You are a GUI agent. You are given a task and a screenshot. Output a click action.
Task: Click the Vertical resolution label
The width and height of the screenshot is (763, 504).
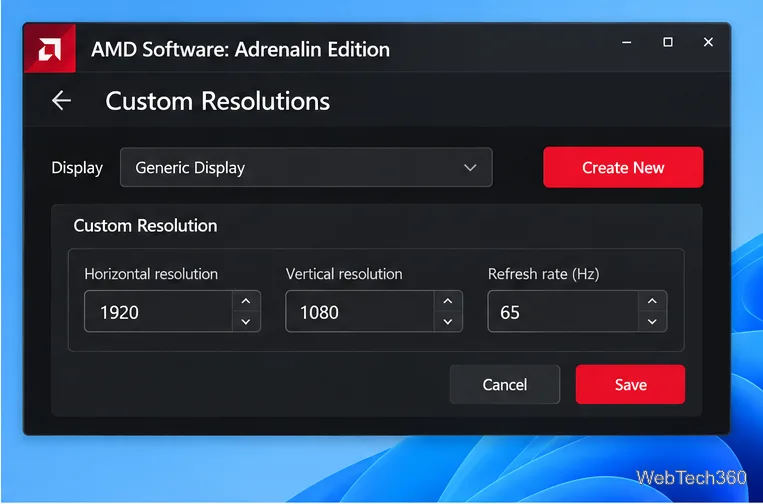point(344,274)
